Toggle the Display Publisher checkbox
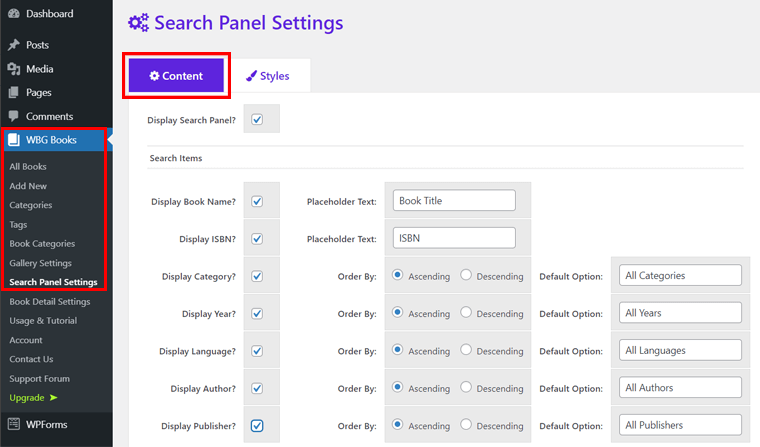 point(257,425)
